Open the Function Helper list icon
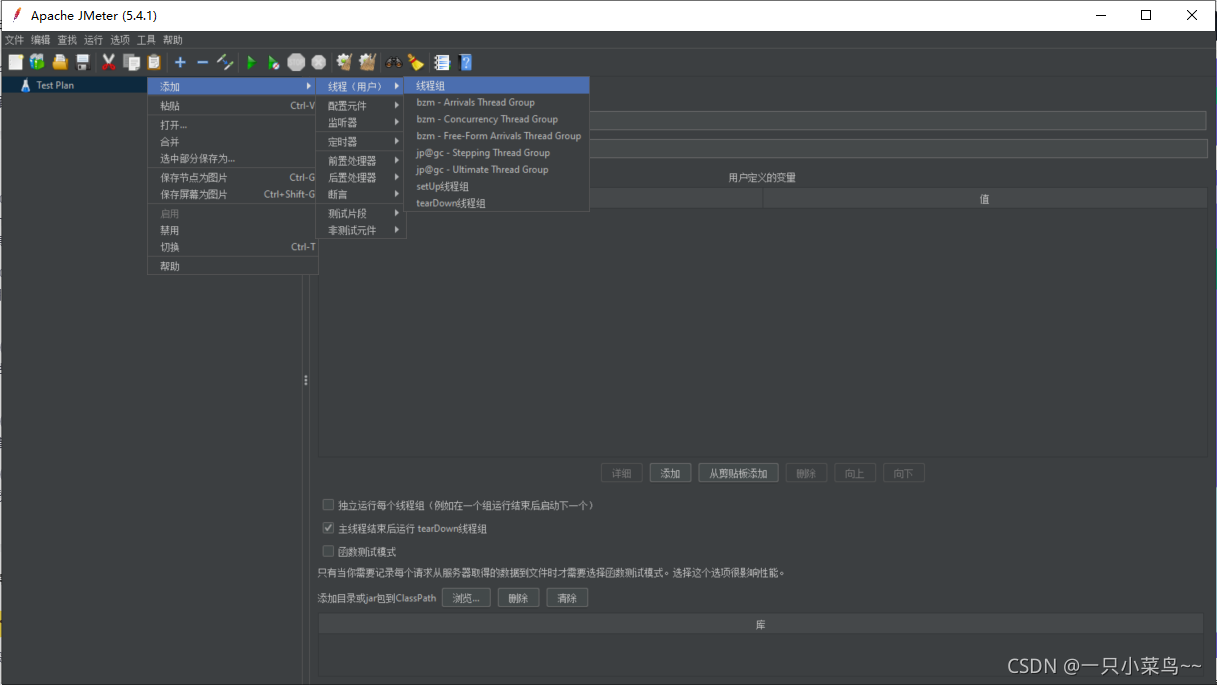The width and height of the screenshot is (1217, 685). 441,62
